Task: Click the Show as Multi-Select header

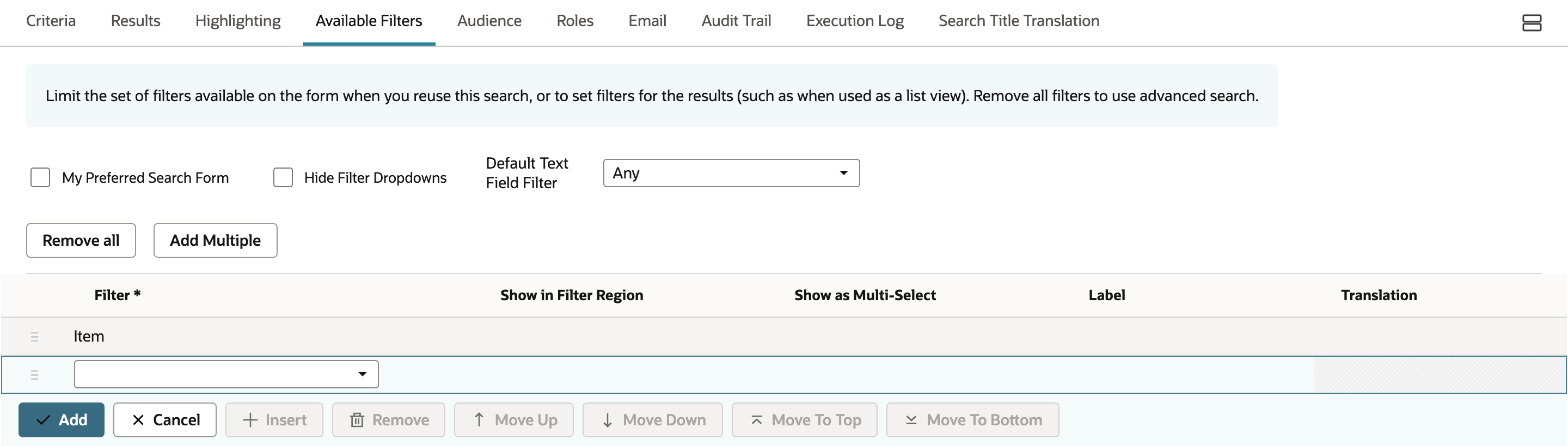Action: tap(865, 295)
